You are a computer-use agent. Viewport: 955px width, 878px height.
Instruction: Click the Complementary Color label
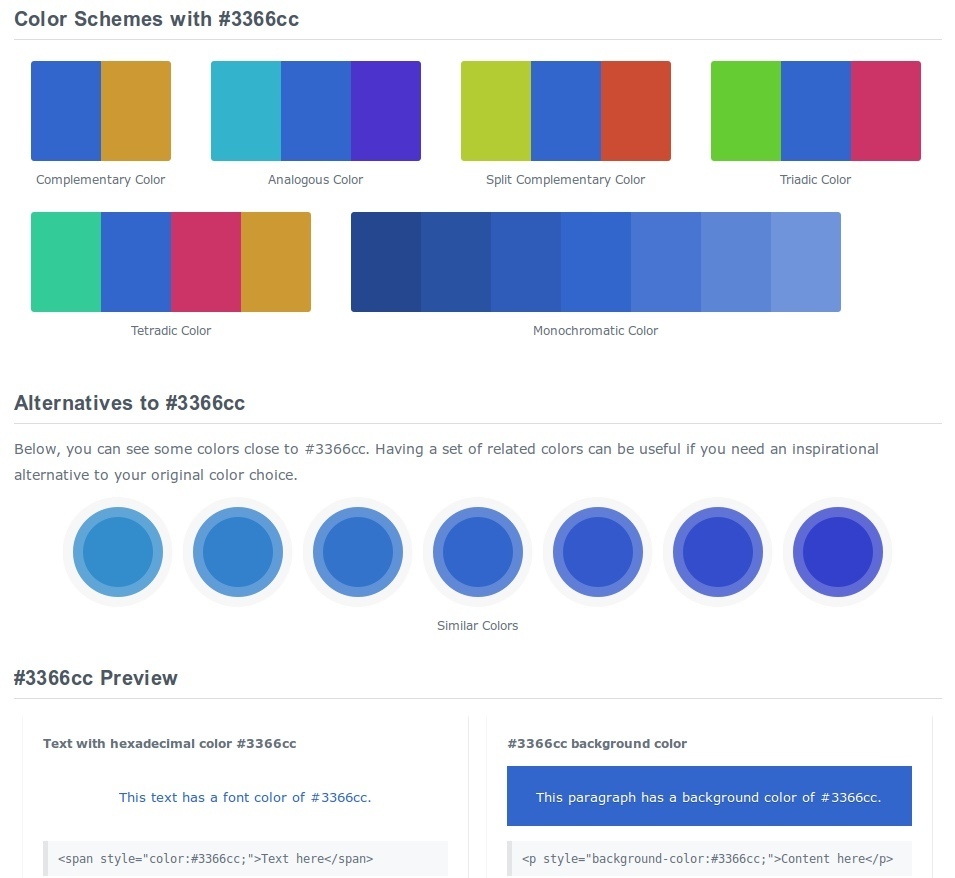(101, 180)
